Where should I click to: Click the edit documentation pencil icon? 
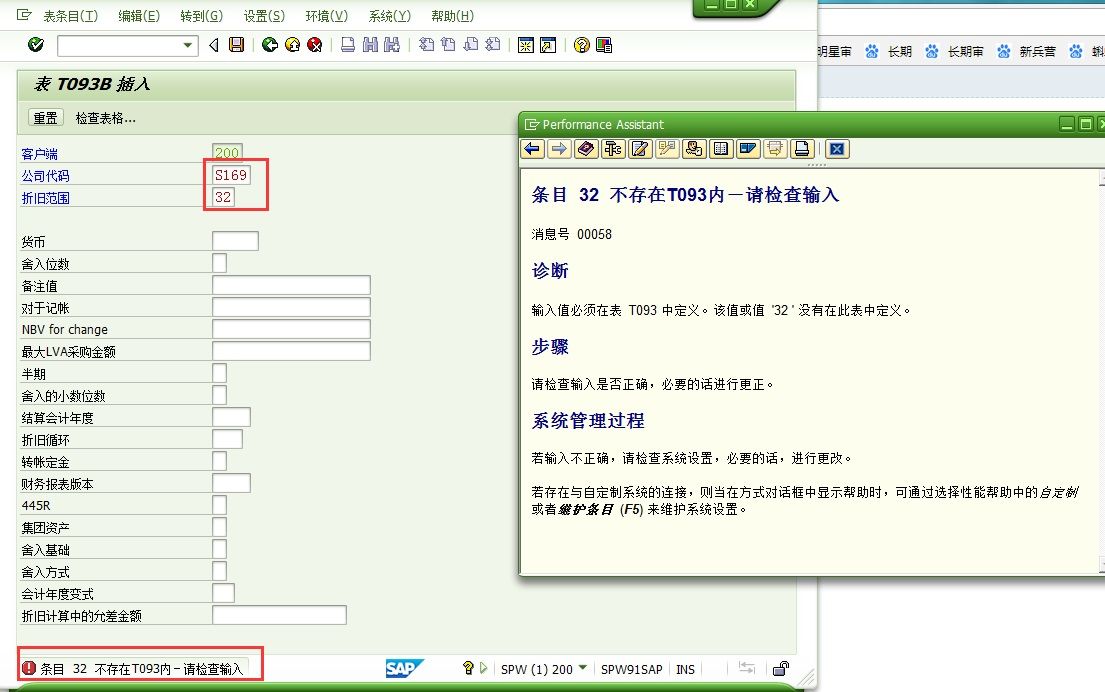click(640, 149)
